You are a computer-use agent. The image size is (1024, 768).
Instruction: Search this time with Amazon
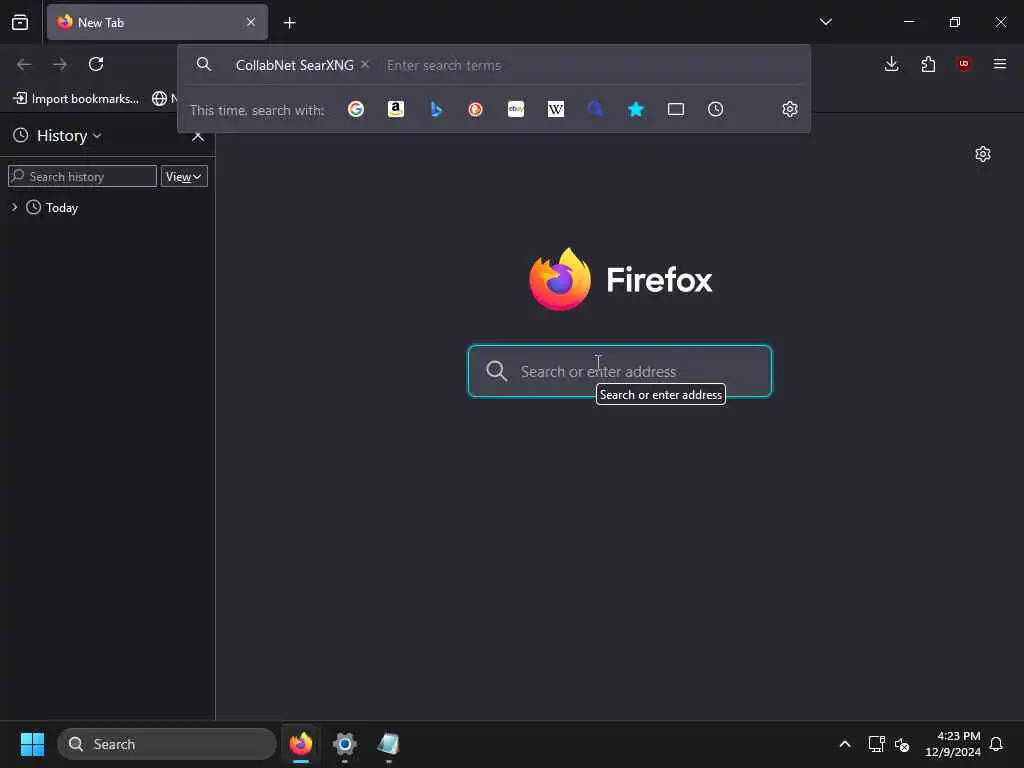(x=396, y=109)
